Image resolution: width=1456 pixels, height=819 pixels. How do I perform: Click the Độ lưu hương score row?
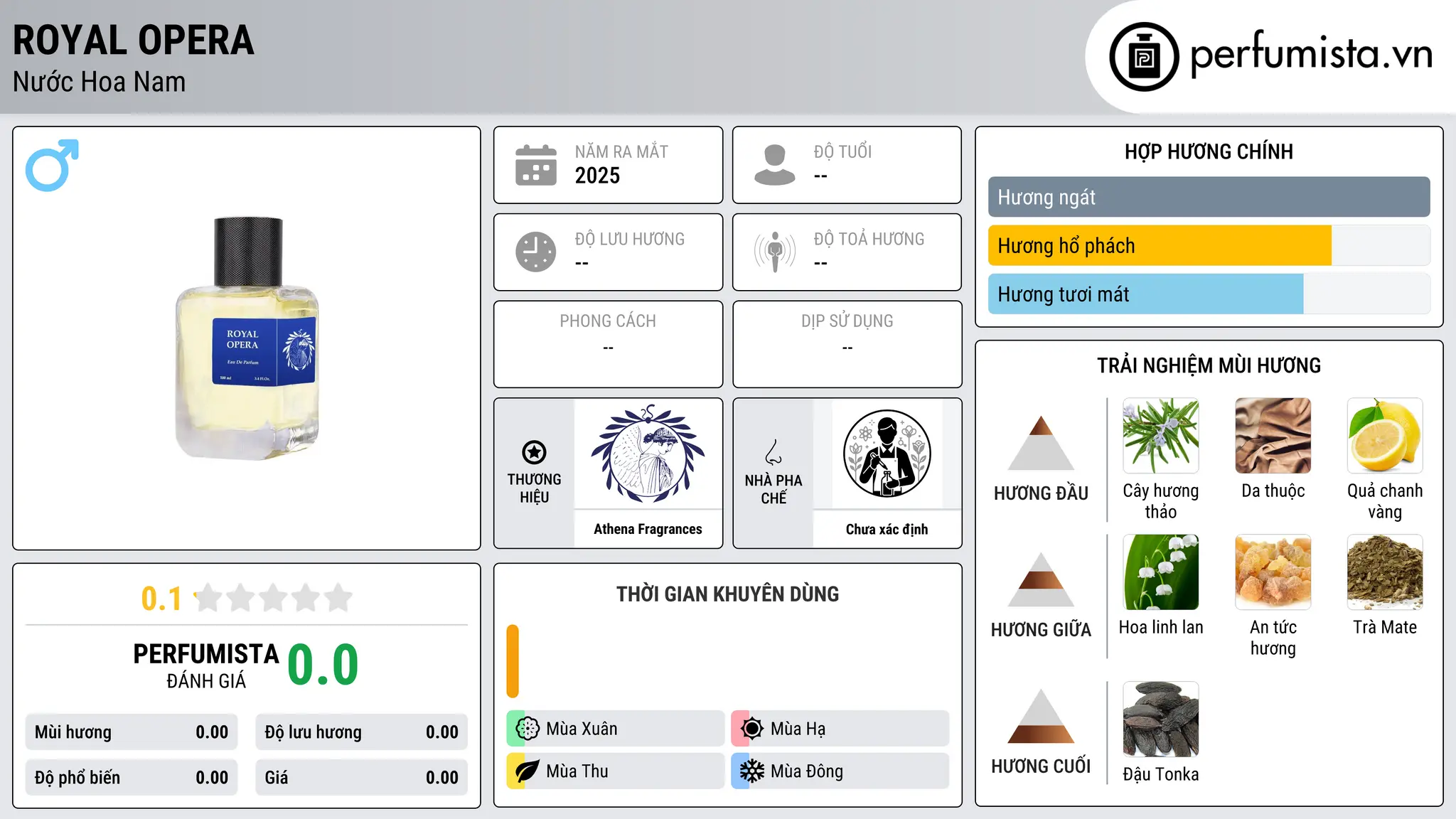[362, 732]
